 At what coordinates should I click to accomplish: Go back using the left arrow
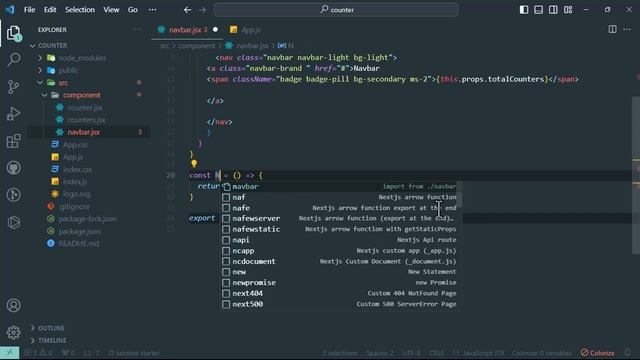tap(187, 10)
